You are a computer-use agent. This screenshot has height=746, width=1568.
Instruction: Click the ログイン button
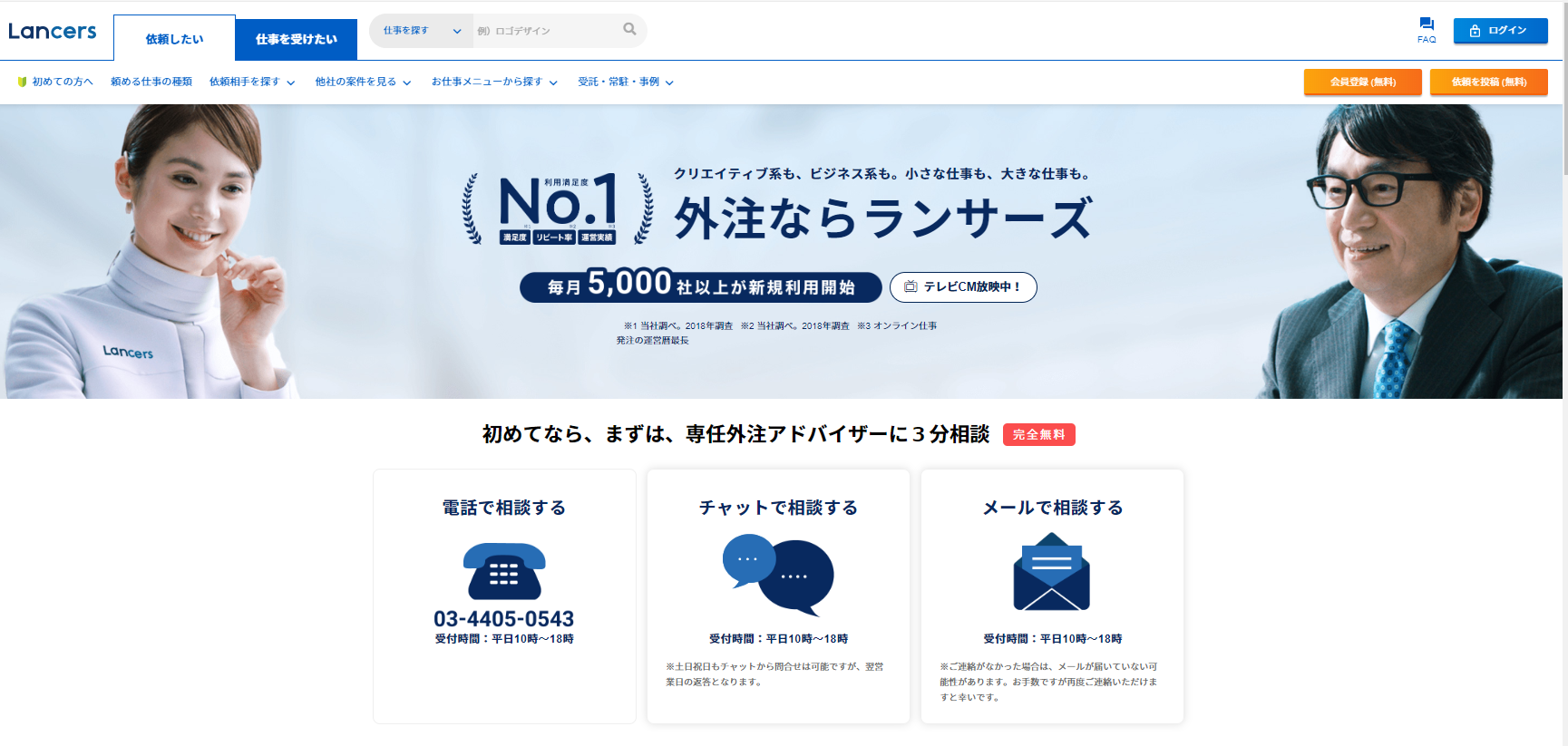1500,31
